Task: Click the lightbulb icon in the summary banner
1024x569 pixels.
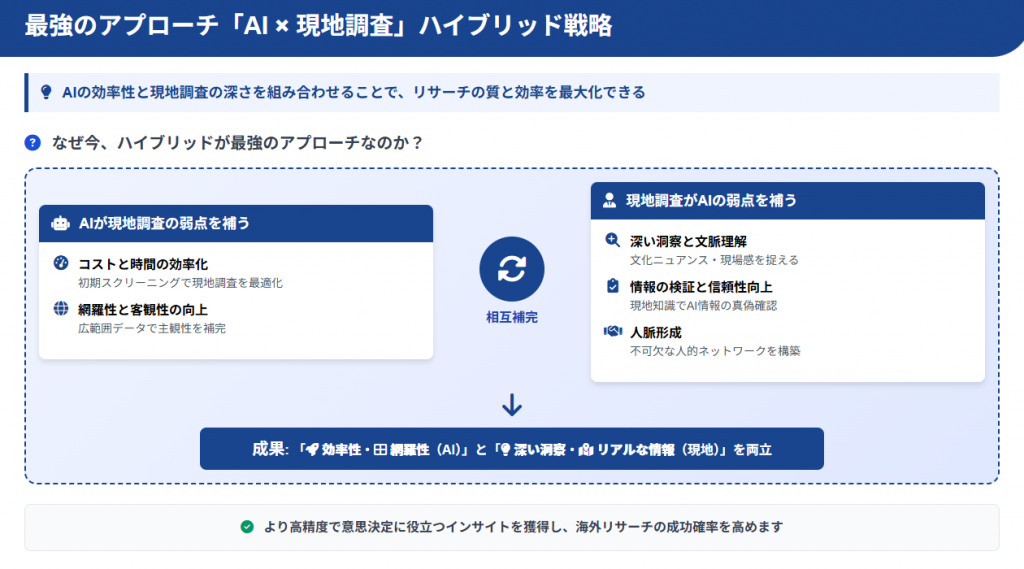Action: tap(46, 92)
